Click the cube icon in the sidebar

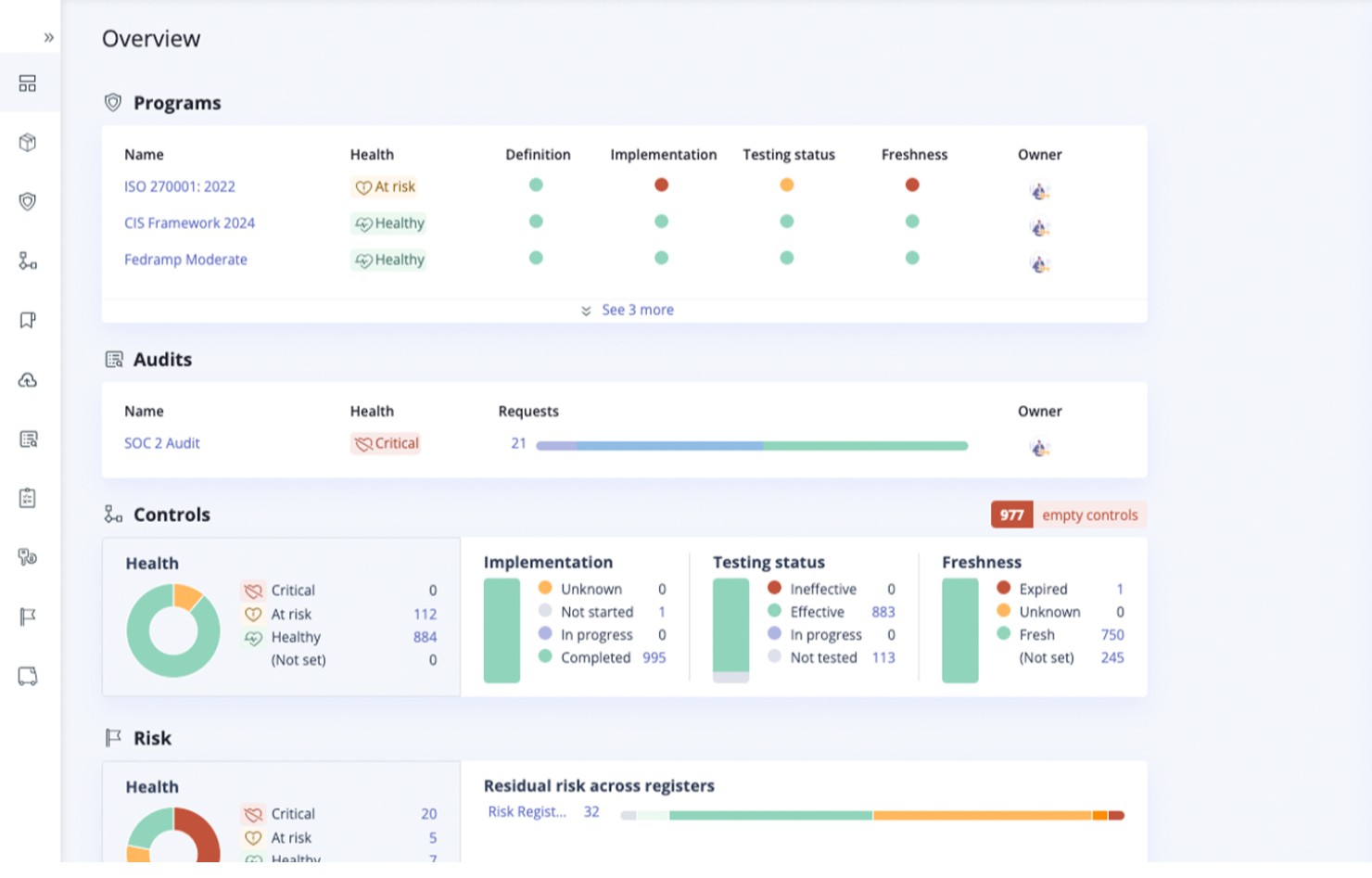coord(28,143)
